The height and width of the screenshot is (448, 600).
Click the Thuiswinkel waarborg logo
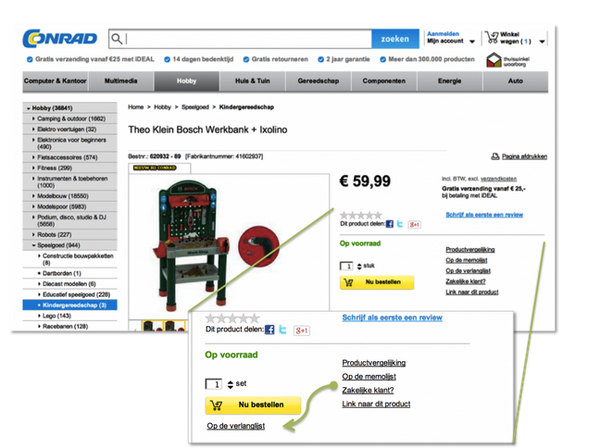[508, 60]
